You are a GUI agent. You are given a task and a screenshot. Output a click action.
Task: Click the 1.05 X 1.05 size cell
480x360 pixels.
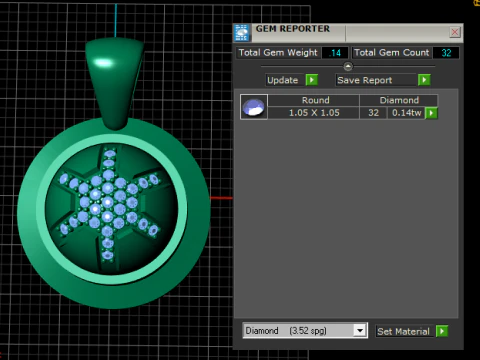pos(314,113)
